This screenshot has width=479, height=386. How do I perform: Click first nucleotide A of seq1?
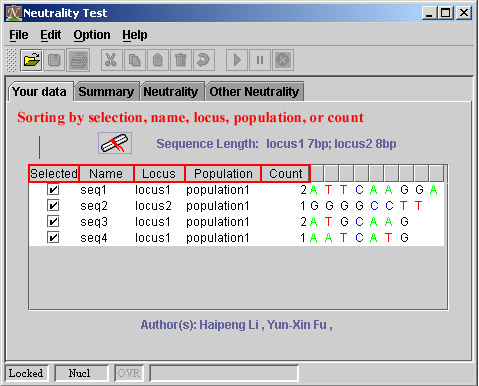pos(314,190)
